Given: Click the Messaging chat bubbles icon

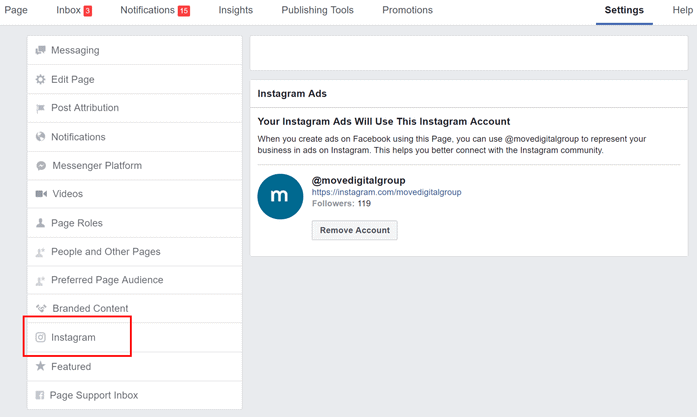Looking at the screenshot, I should click(40, 50).
